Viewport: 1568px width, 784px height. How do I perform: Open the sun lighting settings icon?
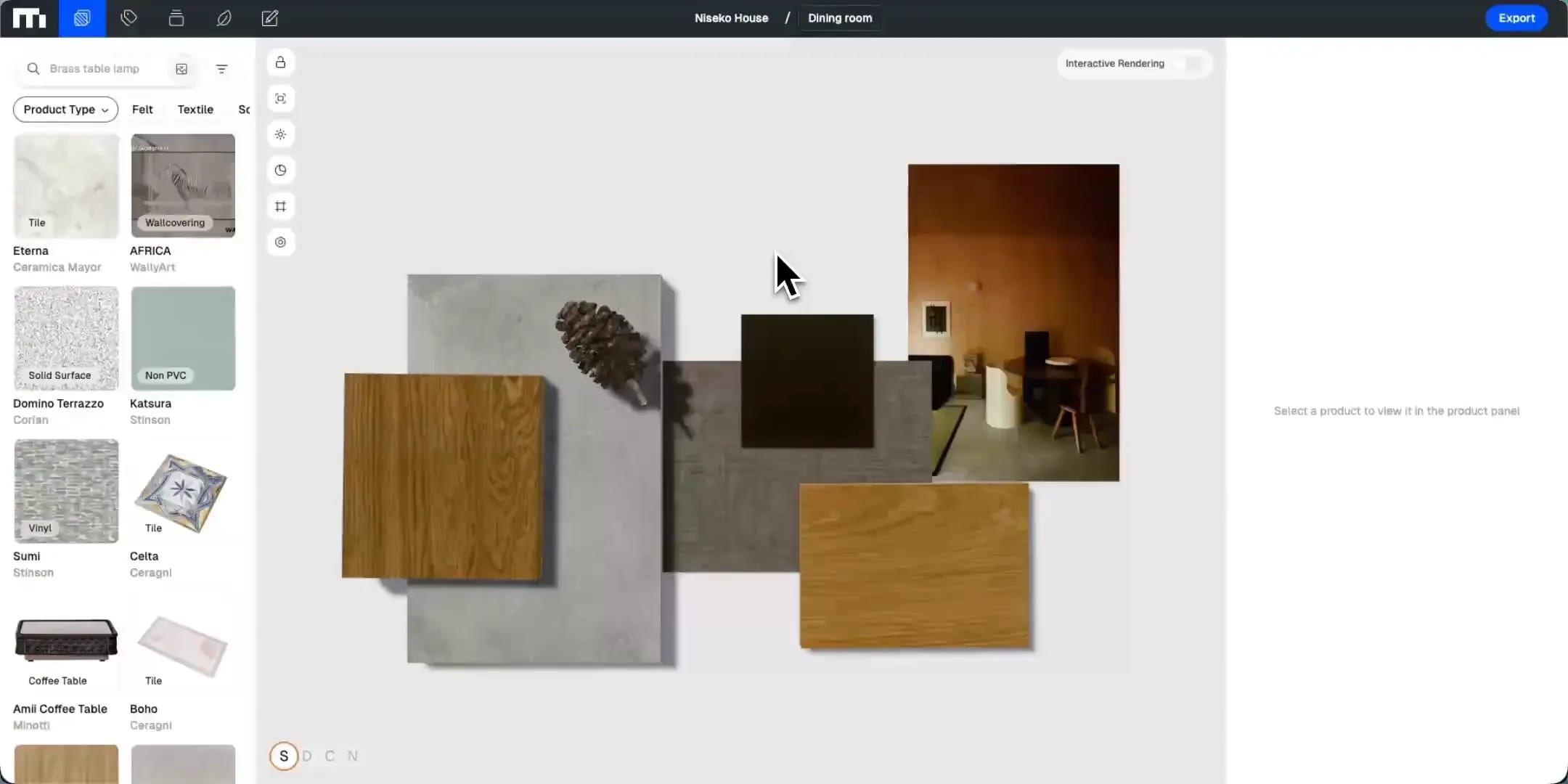pyautogui.click(x=280, y=134)
